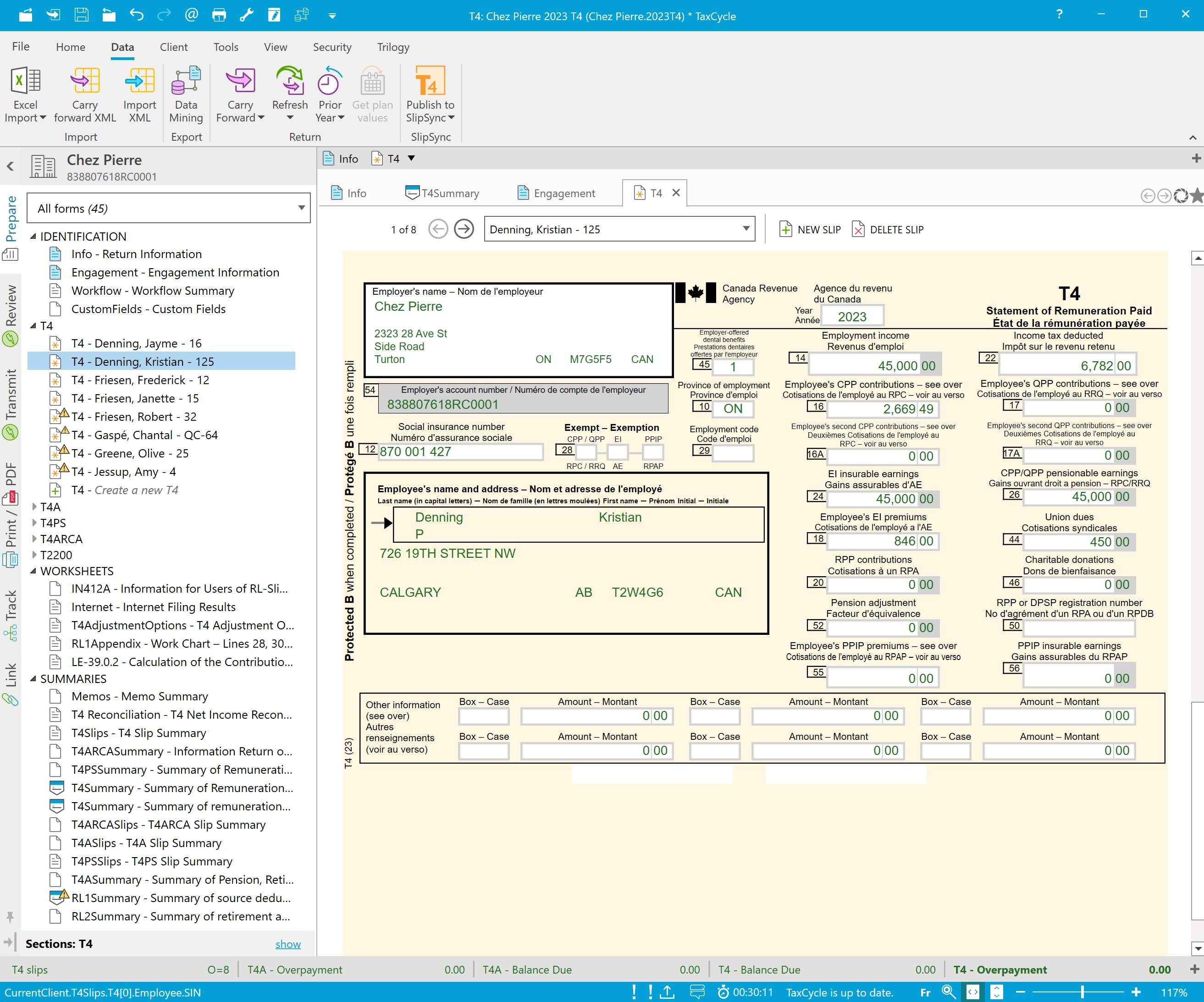The height and width of the screenshot is (1002, 1204).
Task: Open the File menu
Action: 21,47
